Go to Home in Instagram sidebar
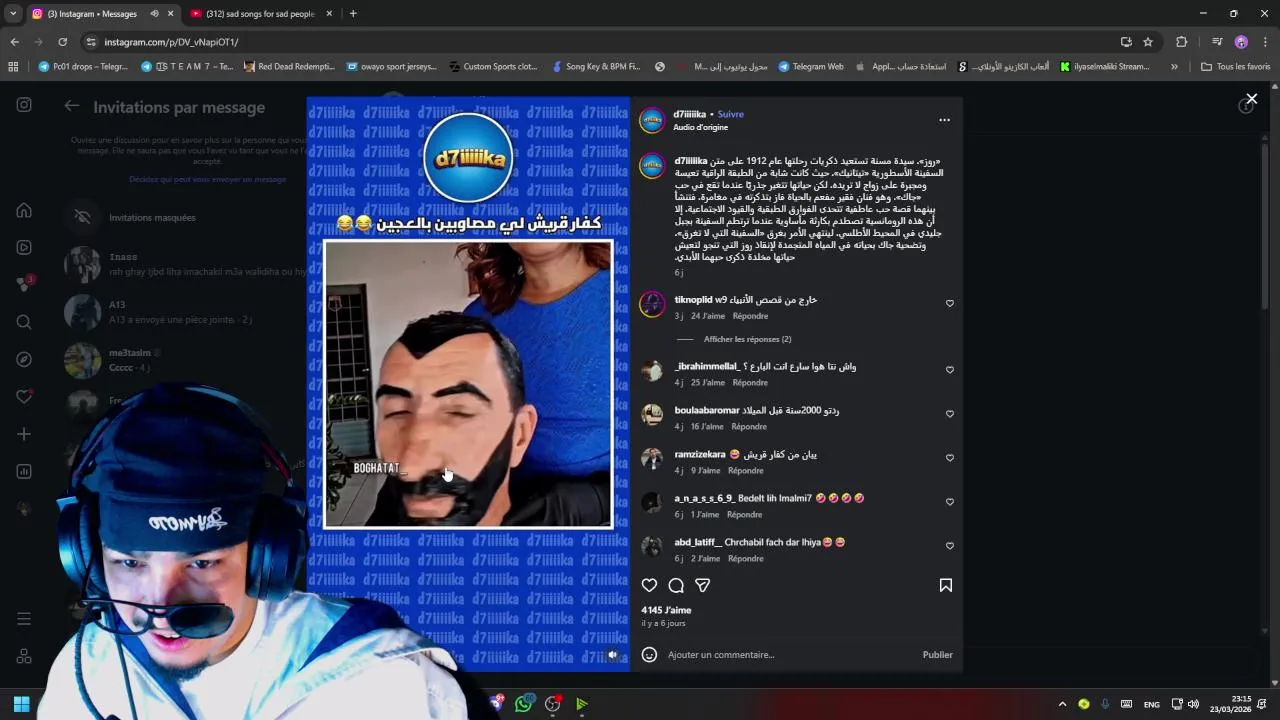The image size is (1280, 720). coord(24,210)
